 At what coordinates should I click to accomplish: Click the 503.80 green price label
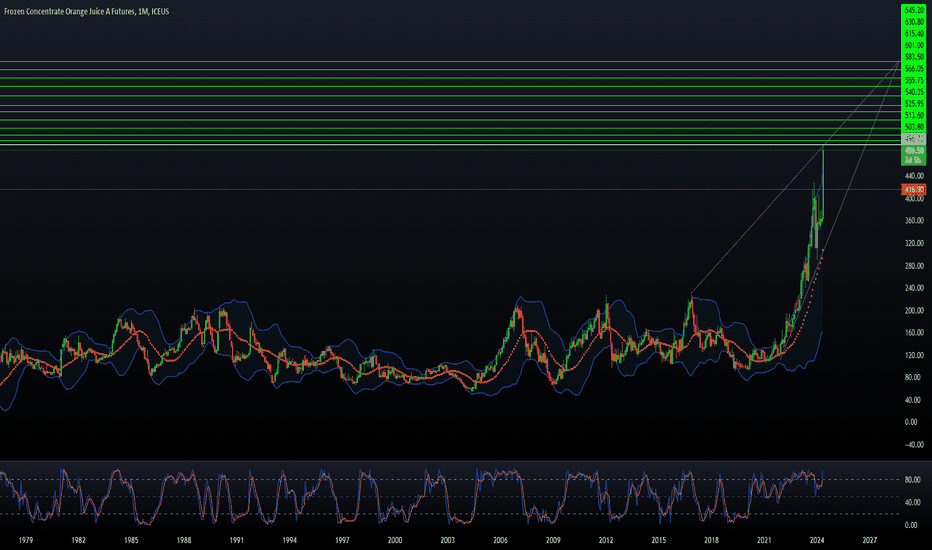coord(914,127)
